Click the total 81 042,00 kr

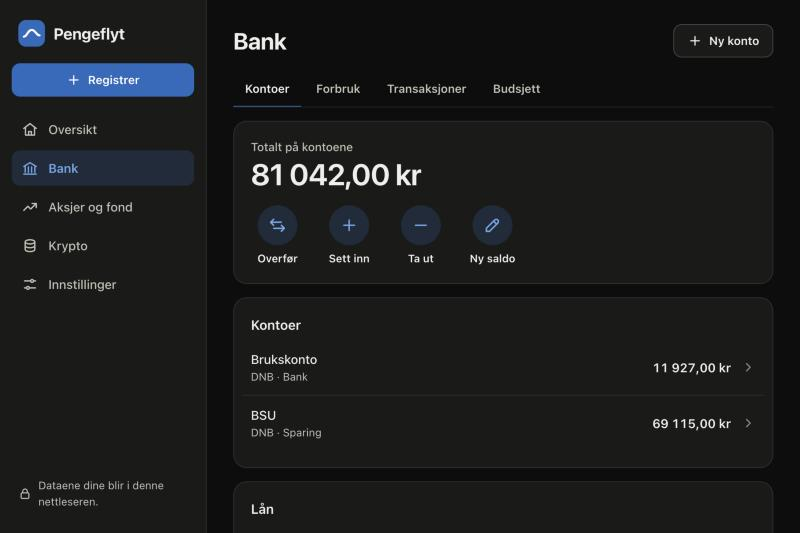[x=336, y=175]
